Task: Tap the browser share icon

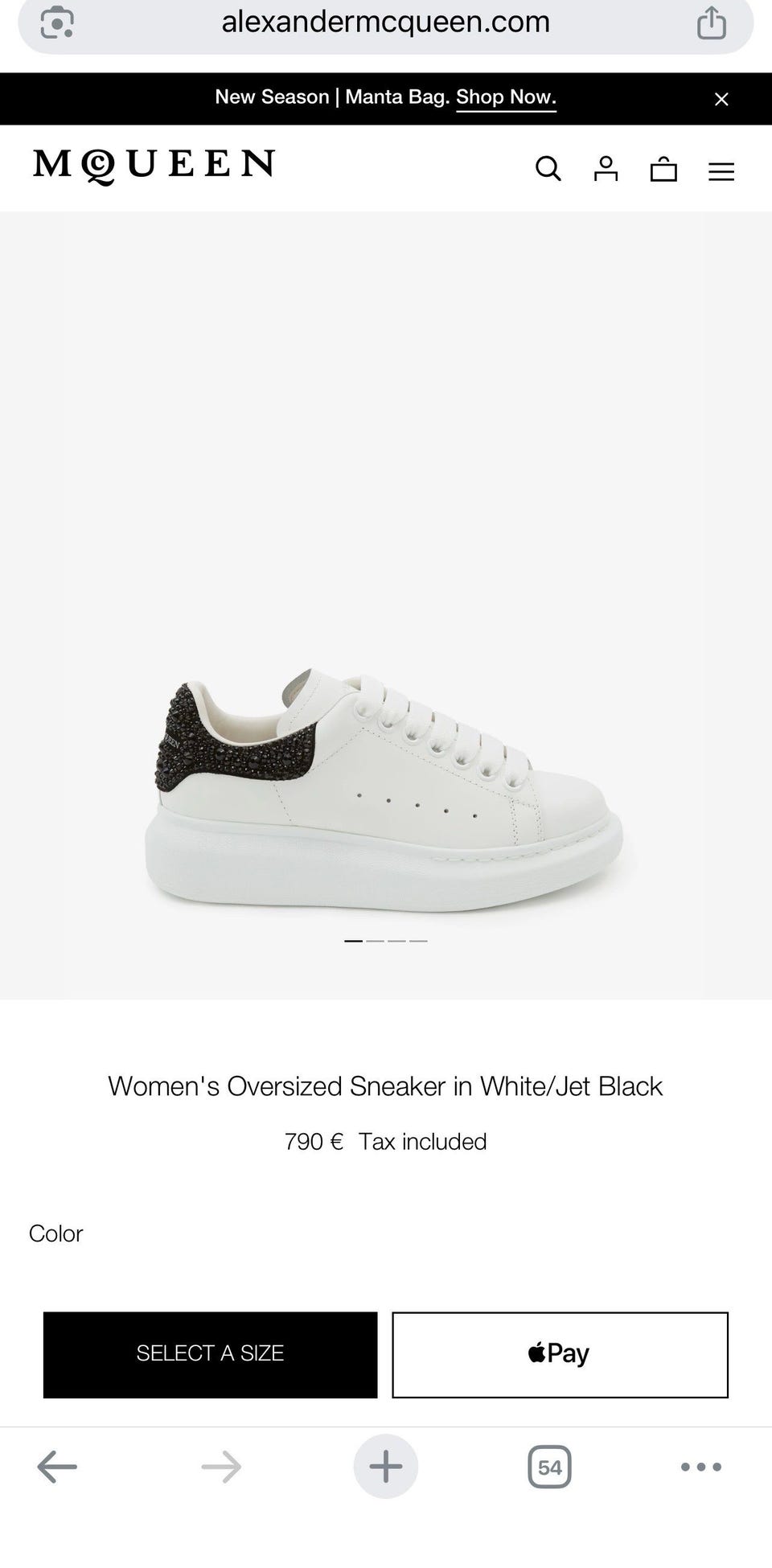Action: coord(712,22)
